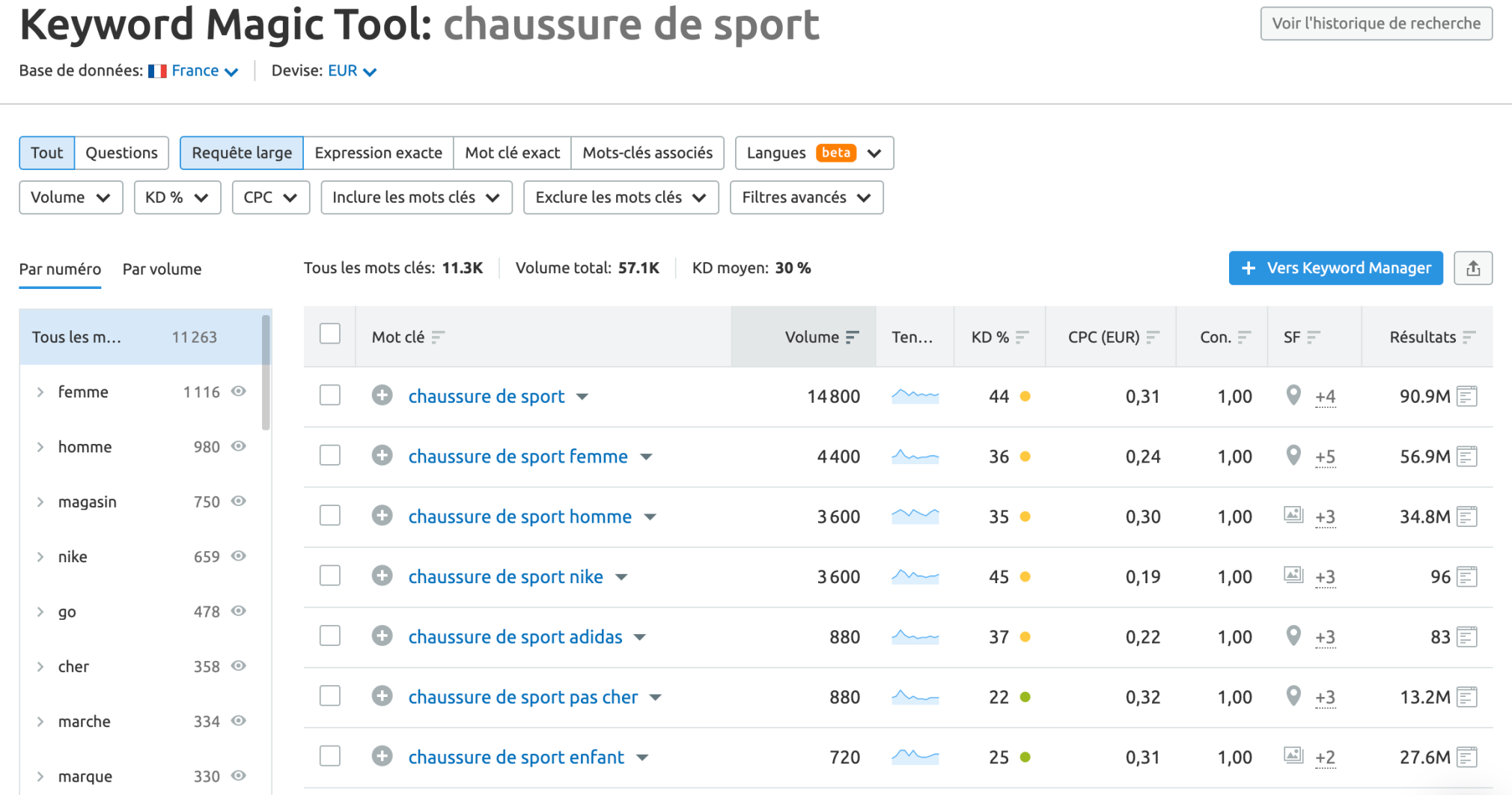Sort results using the Volume column icon
Image resolution: width=1512 pixels, height=795 pixels.
tap(852, 337)
